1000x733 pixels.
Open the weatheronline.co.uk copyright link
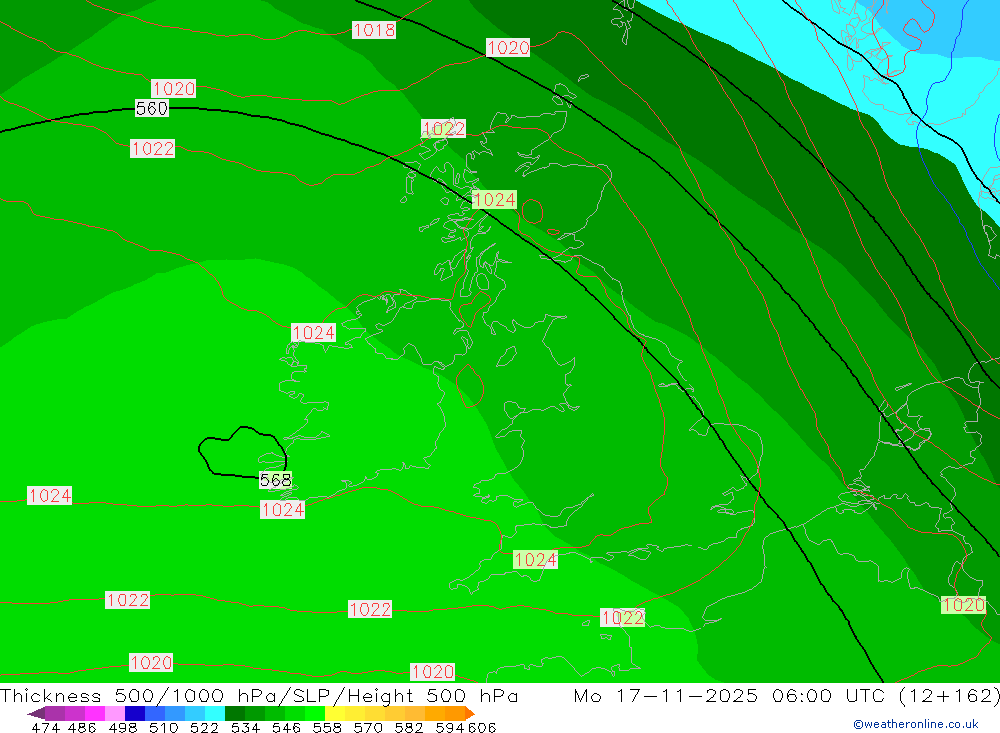coord(916,724)
